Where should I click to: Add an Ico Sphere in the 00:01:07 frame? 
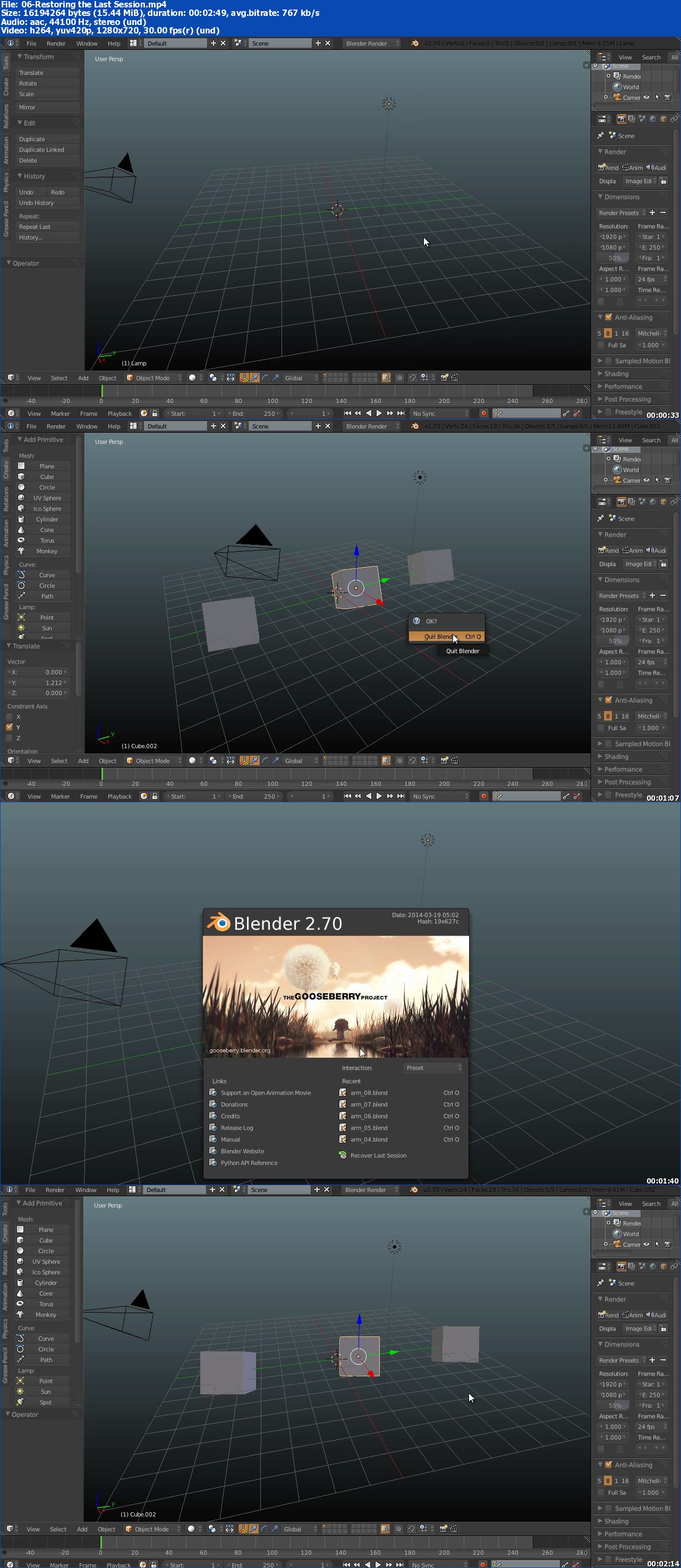tap(42, 509)
